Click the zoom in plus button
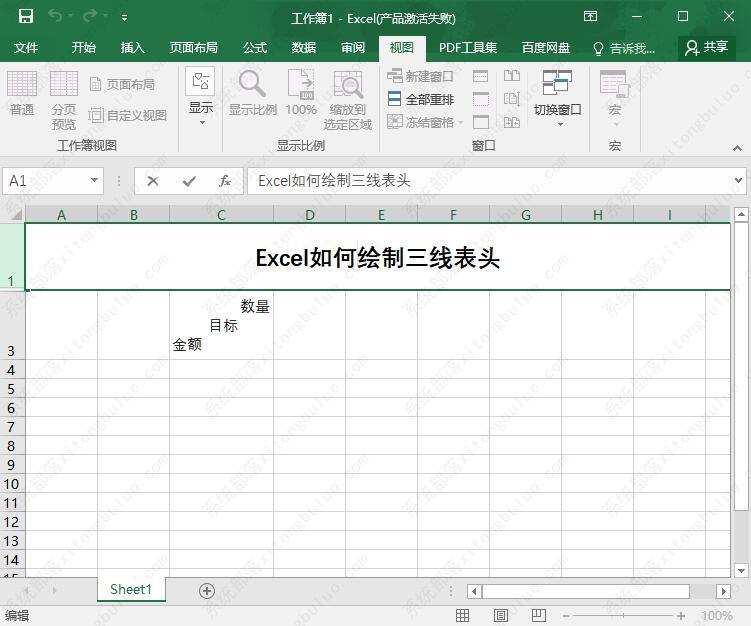751x626 pixels. tap(681, 616)
